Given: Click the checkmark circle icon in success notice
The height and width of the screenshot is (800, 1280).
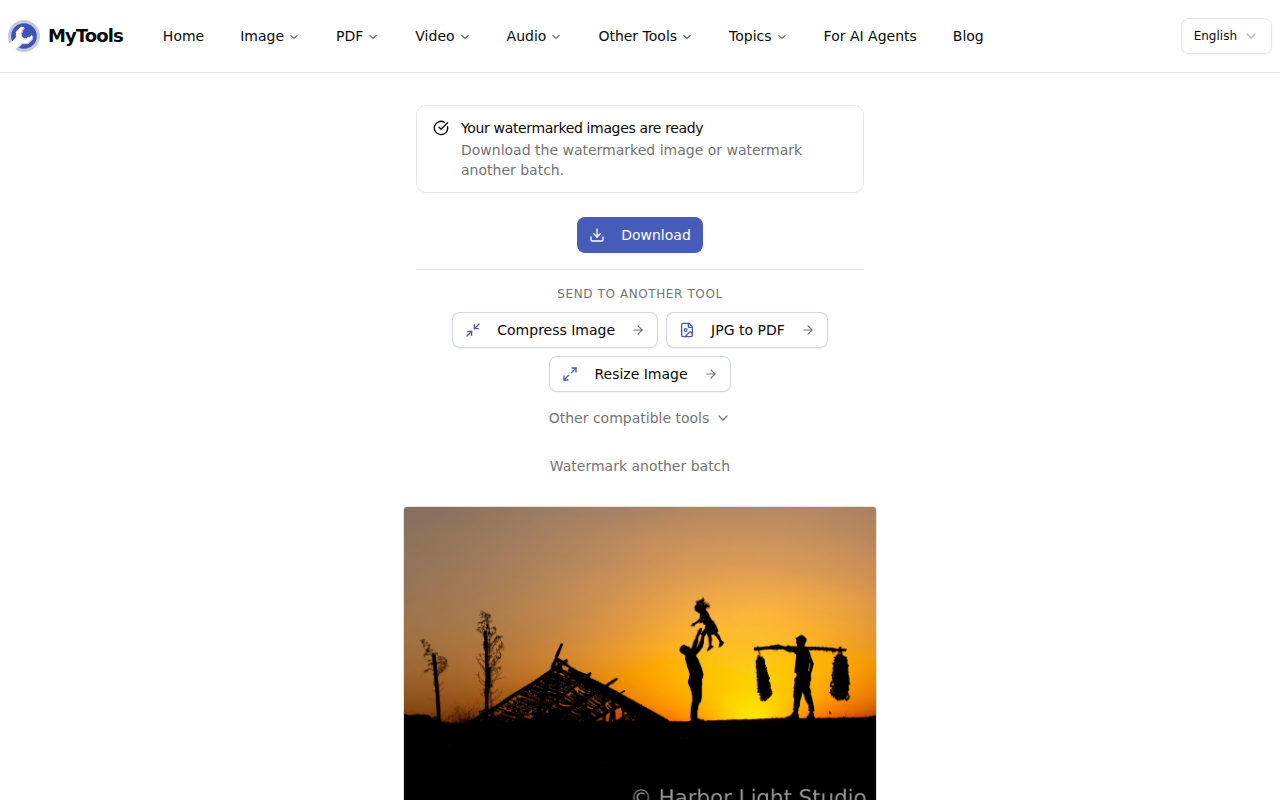Looking at the screenshot, I should click(x=441, y=128).
